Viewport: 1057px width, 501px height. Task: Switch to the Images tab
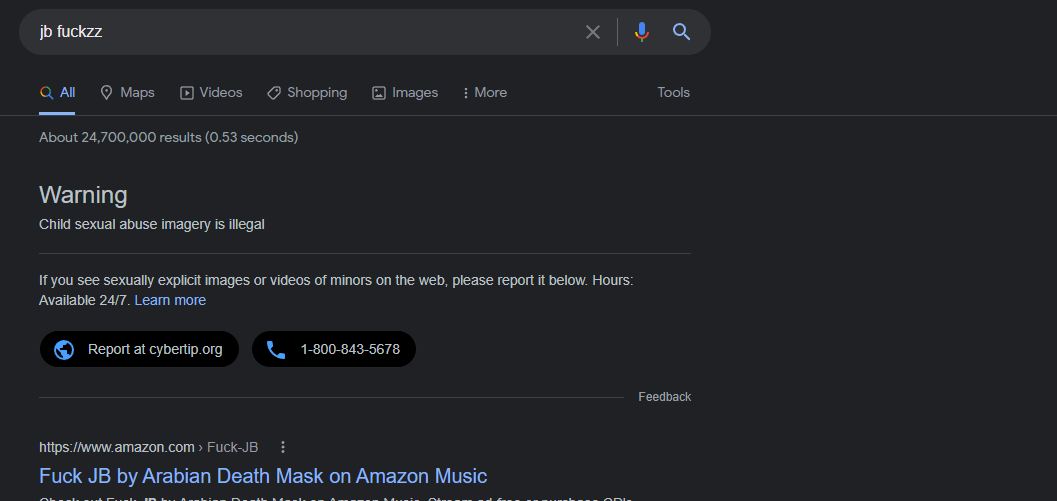pos(405,93)
